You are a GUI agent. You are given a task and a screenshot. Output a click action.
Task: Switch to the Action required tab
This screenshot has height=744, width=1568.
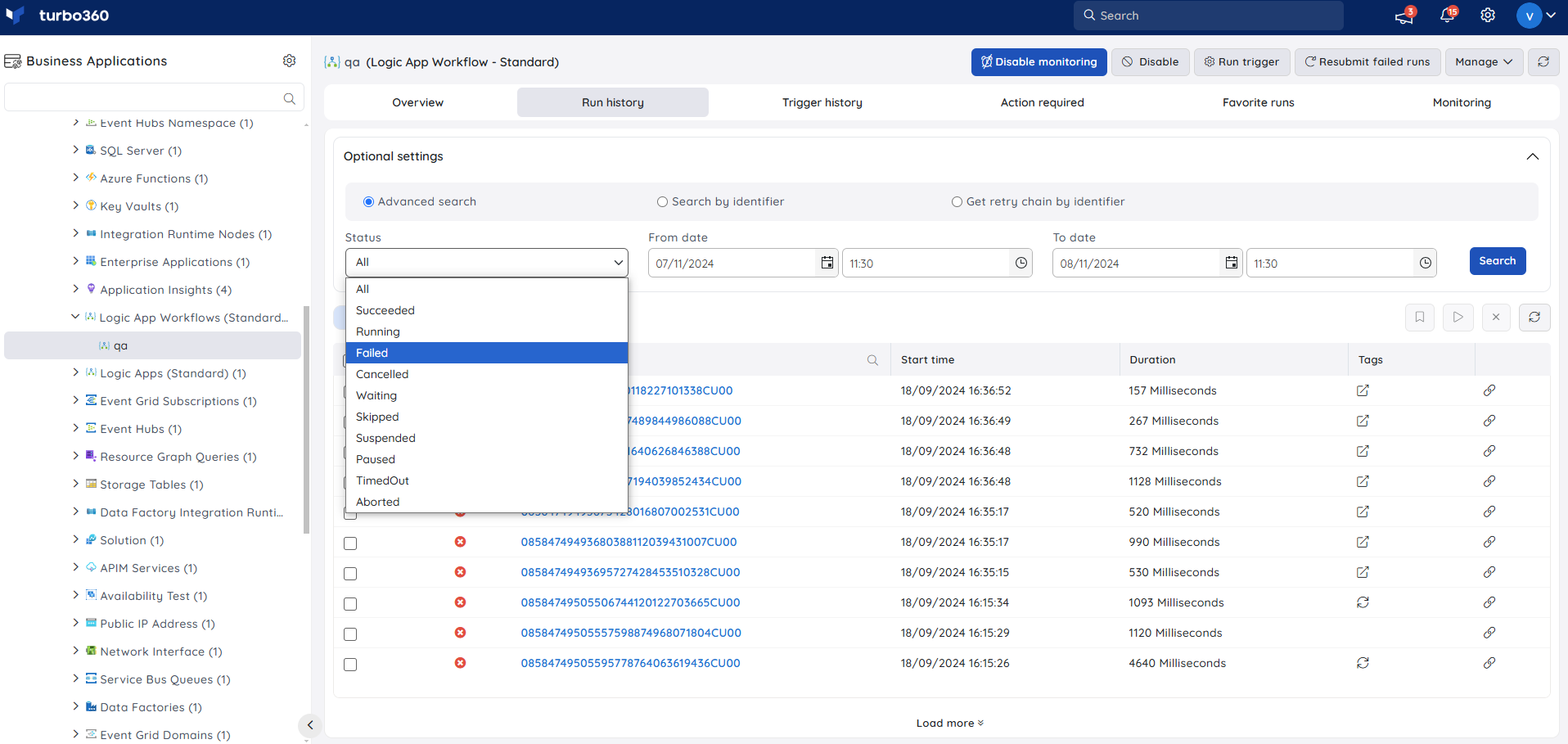(1042, 102)
